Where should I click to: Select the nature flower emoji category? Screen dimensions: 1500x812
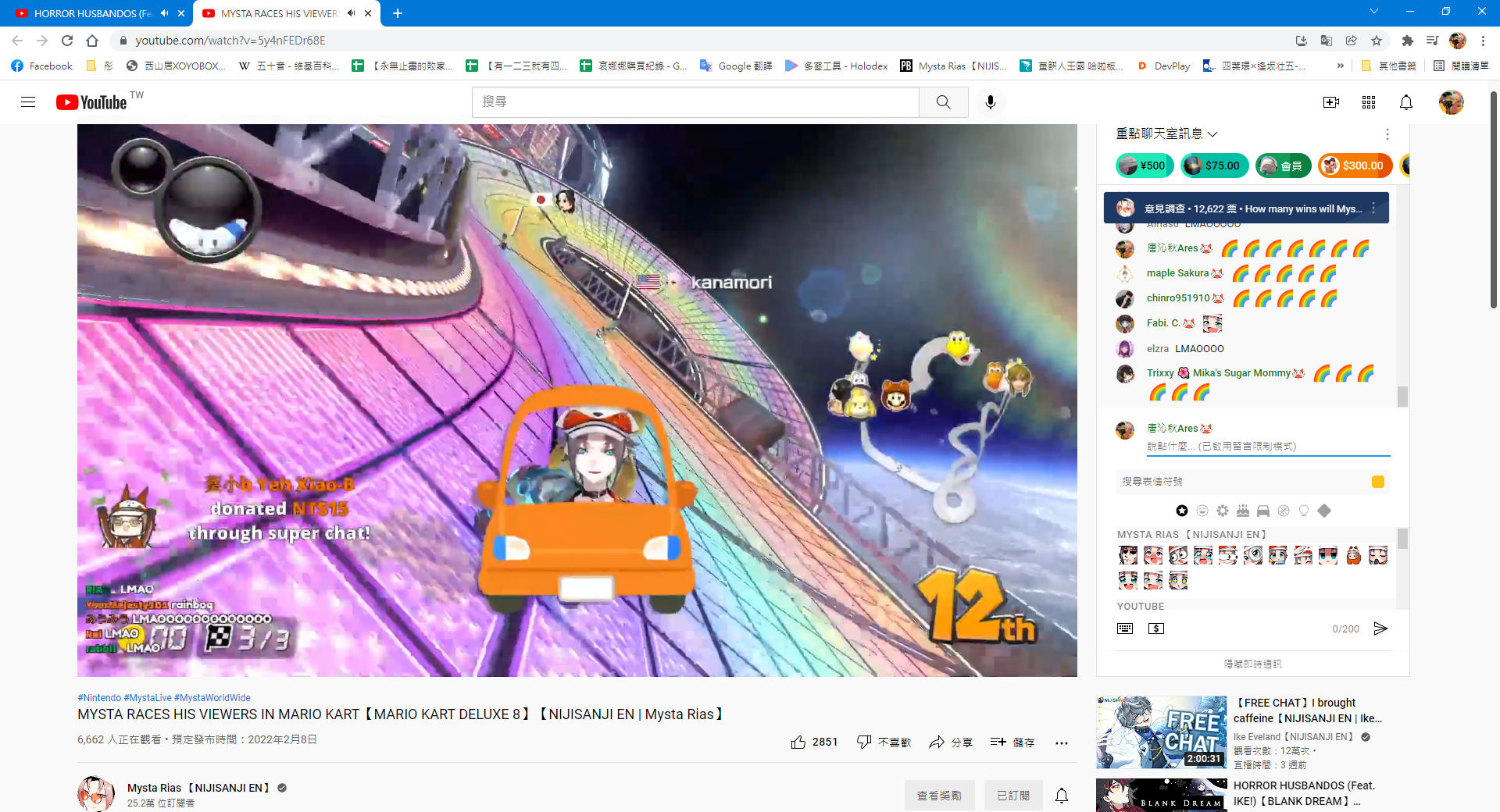point(1223,511)
